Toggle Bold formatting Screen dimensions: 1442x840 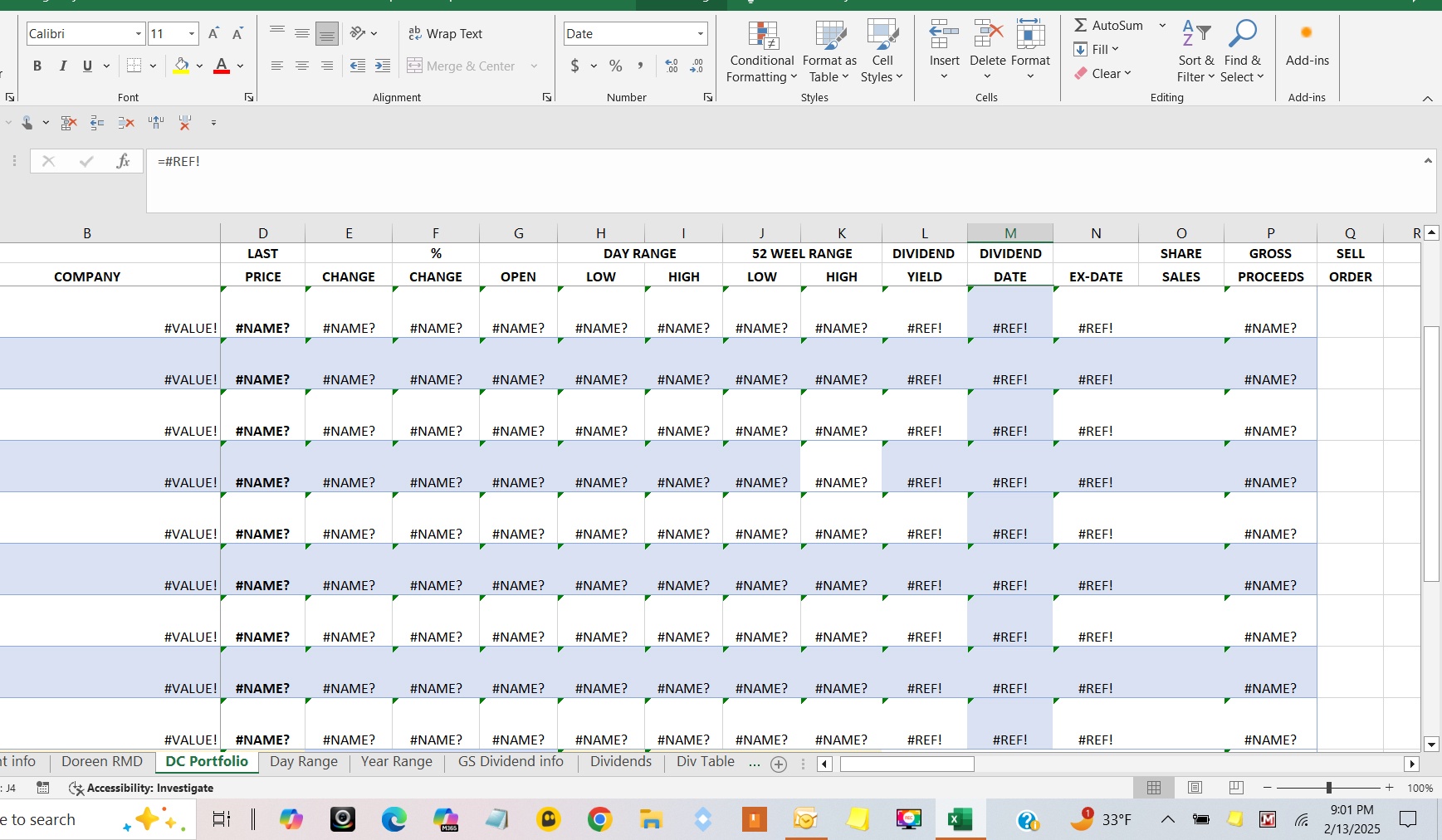(x=37, y=66)
